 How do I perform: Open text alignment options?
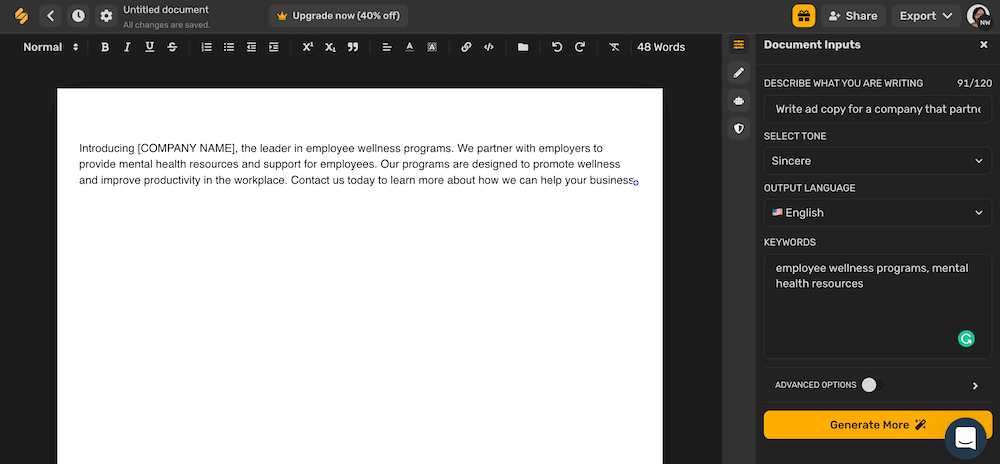[386, 47]
